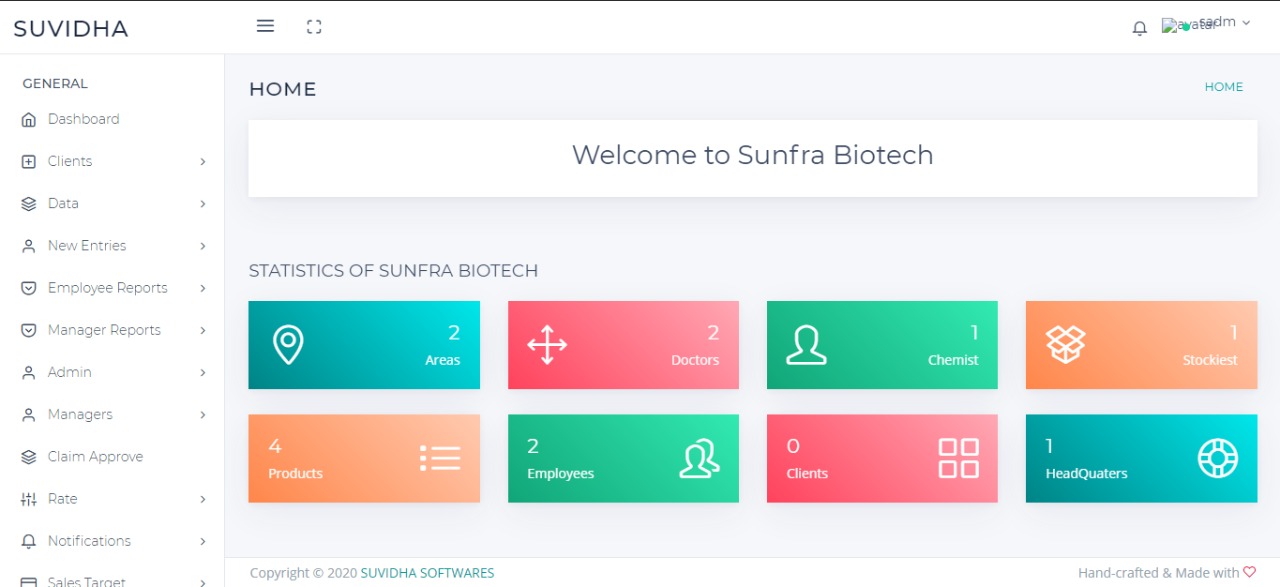Toggle fullscreen mode icon
The width and height of the screenshot is (1280, 587).
coord(314,27)
